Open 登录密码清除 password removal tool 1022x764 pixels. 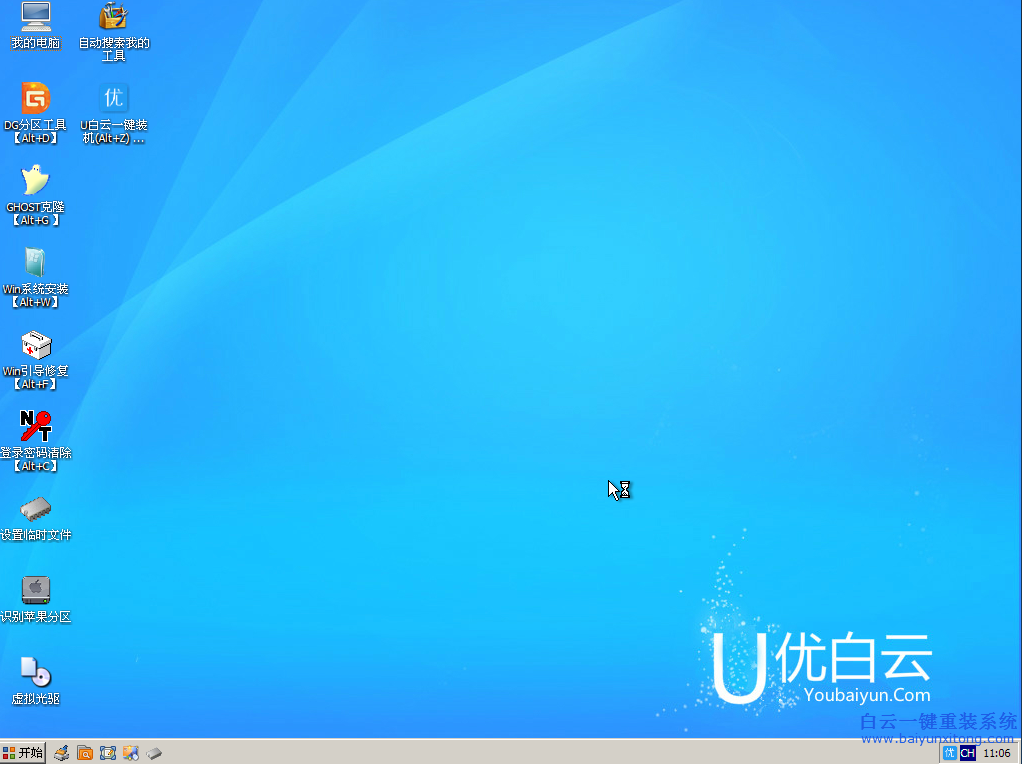pyautogui.click(x=35, y=427)
